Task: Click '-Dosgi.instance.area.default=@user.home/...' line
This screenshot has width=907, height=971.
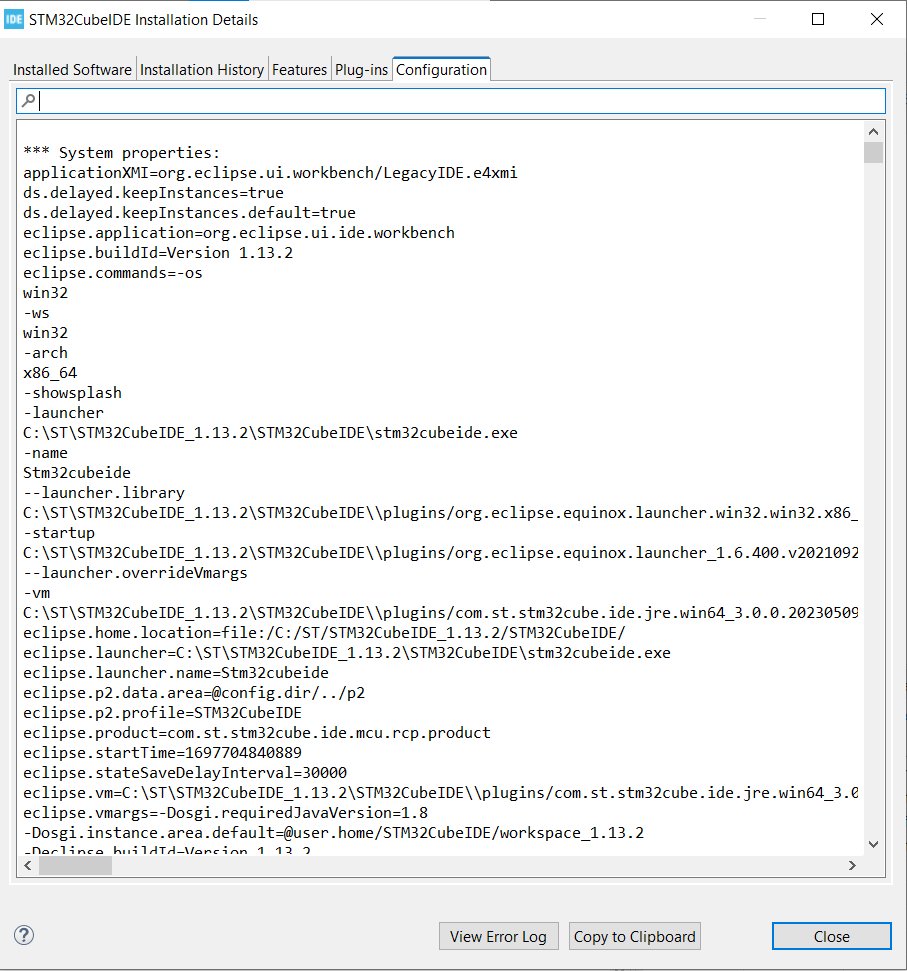Action: pos(334,833)
